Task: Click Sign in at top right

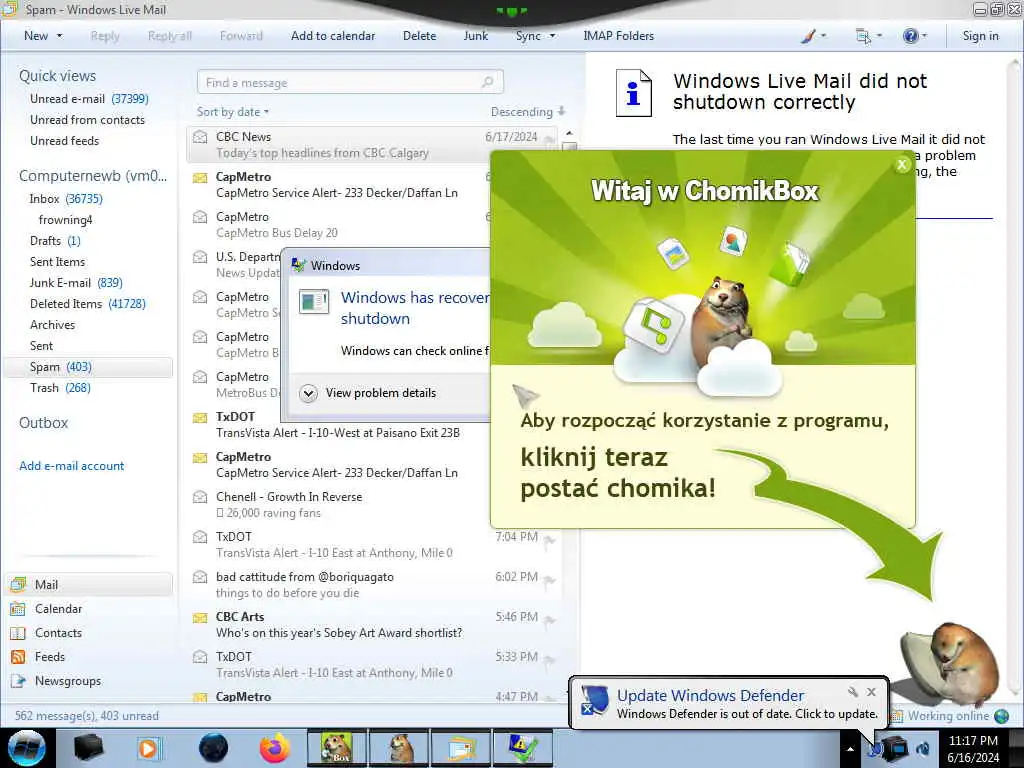Action: pos(980,36)
